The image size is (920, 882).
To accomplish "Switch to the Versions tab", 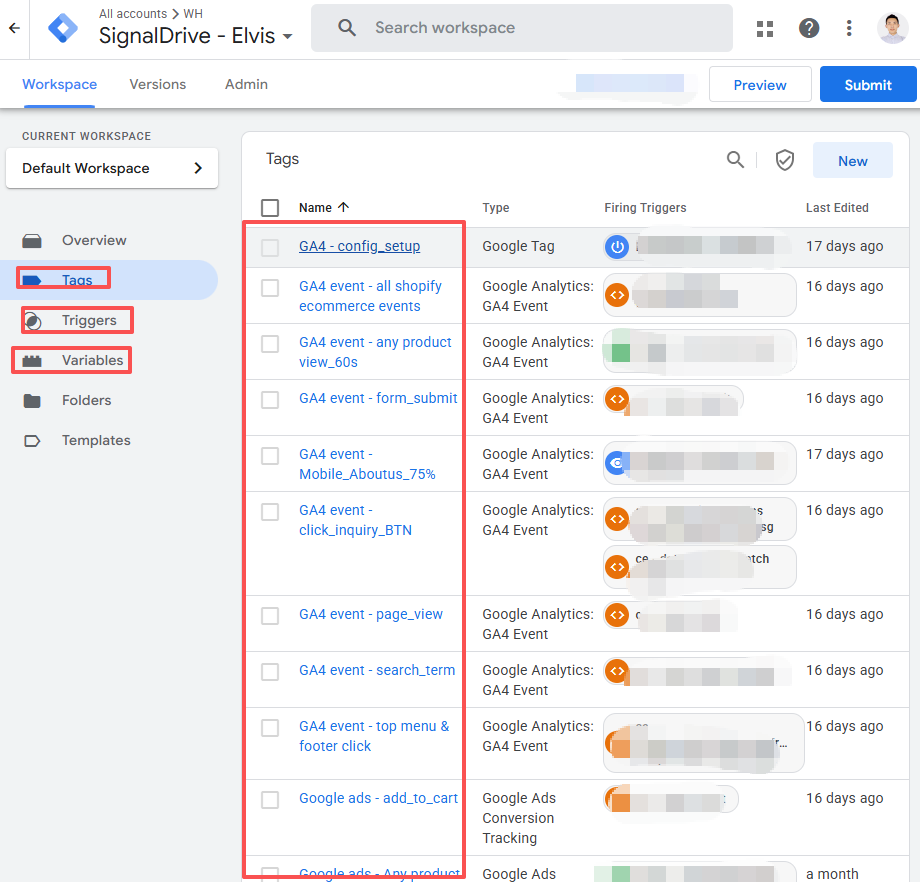I will click(158, 85).
